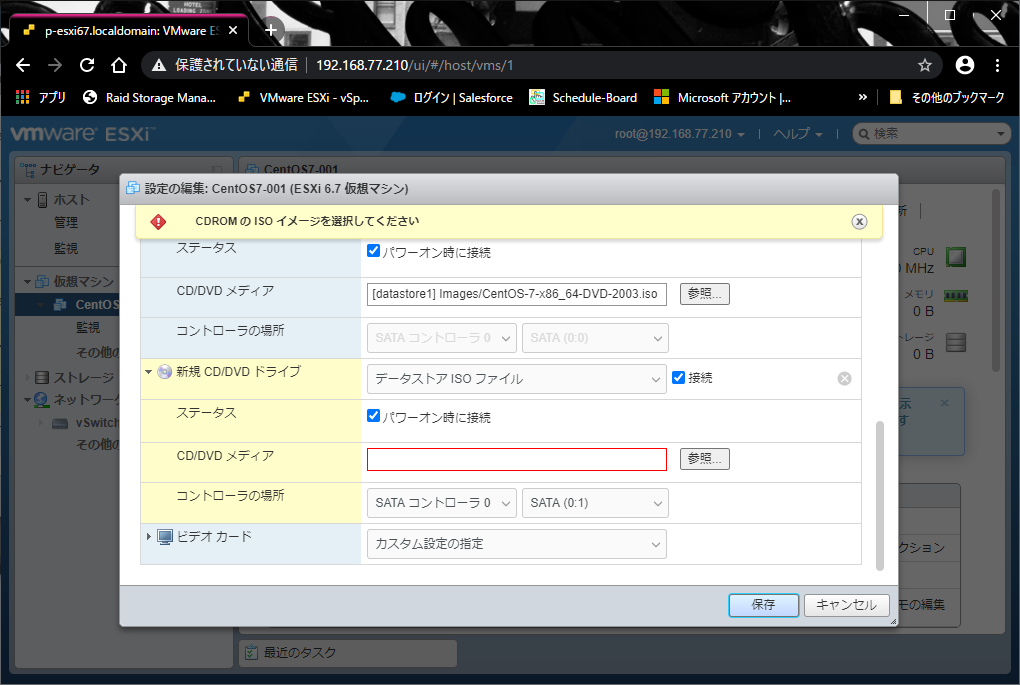This screenshot has width=1020, height=685.
Task: Click the storage disk icon
Action: [x=956, y=342]
